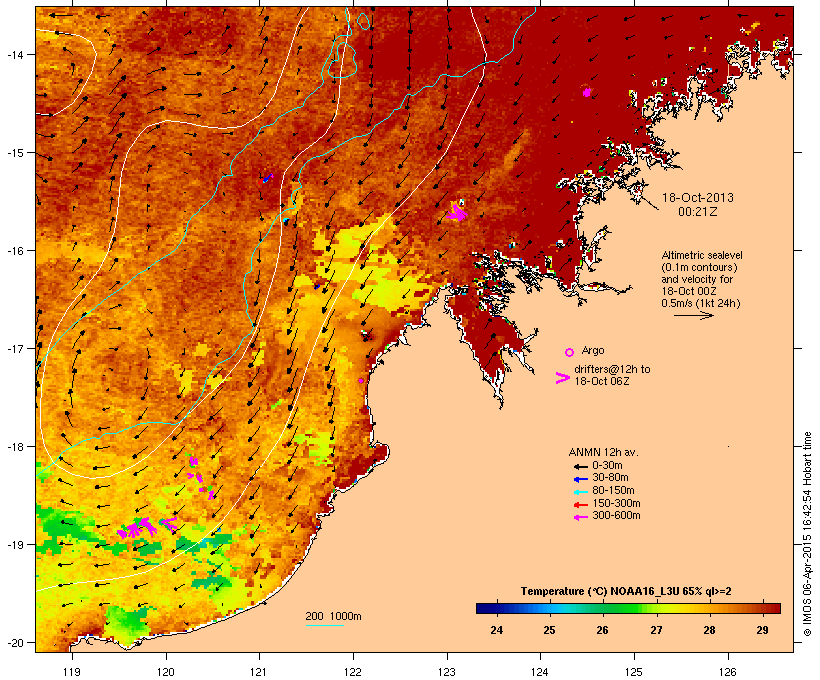Image resolution: width=820 pixels, height=680 pixels.
Task: Click the dark blue 24°C end of colorbar
Action: pos(486,608)
